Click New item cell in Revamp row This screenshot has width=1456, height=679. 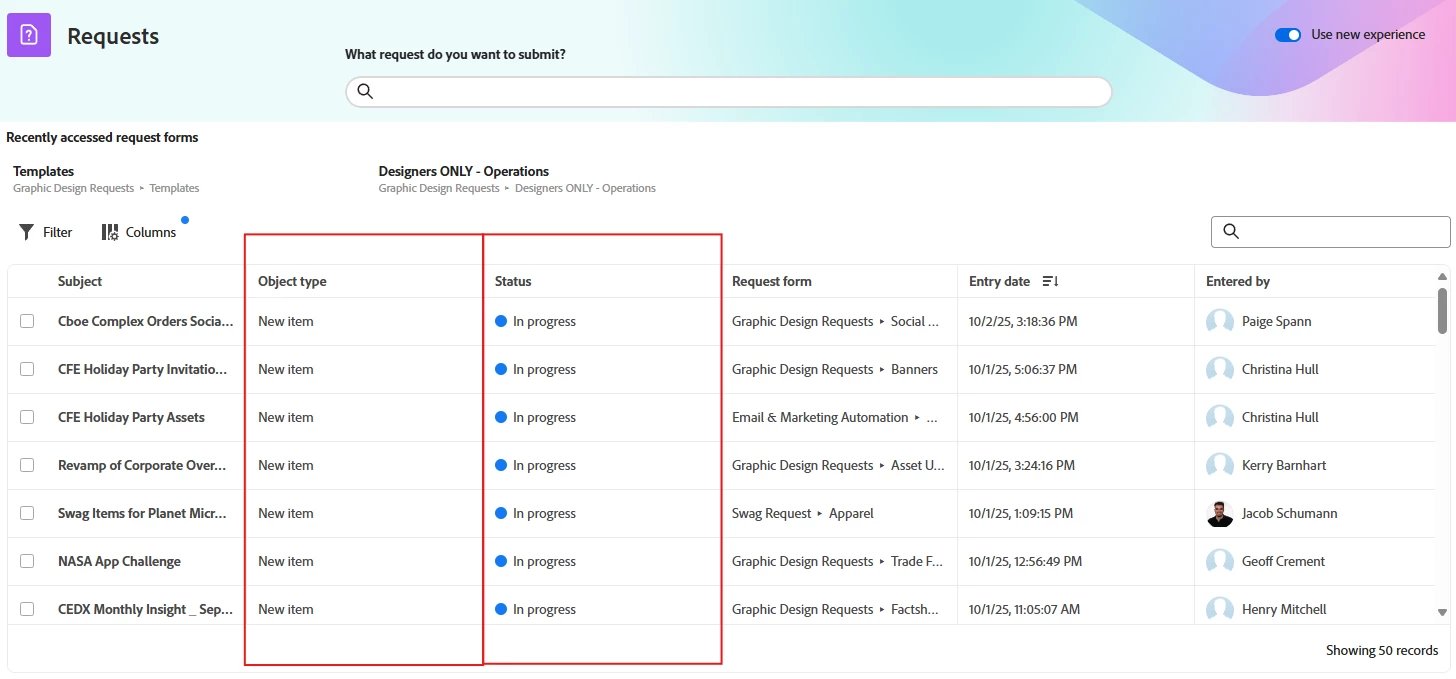pyautogui.click(x=286, y=465)
